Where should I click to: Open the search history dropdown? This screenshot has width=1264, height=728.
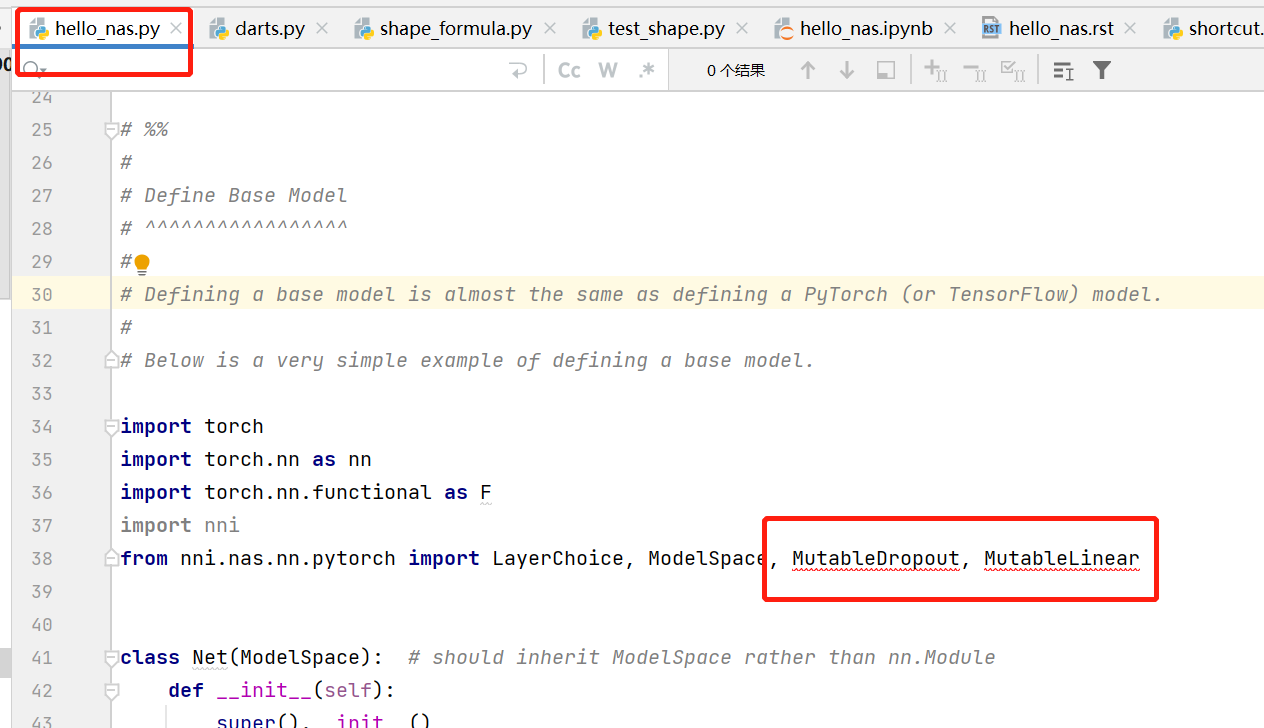tap(34, 69)
